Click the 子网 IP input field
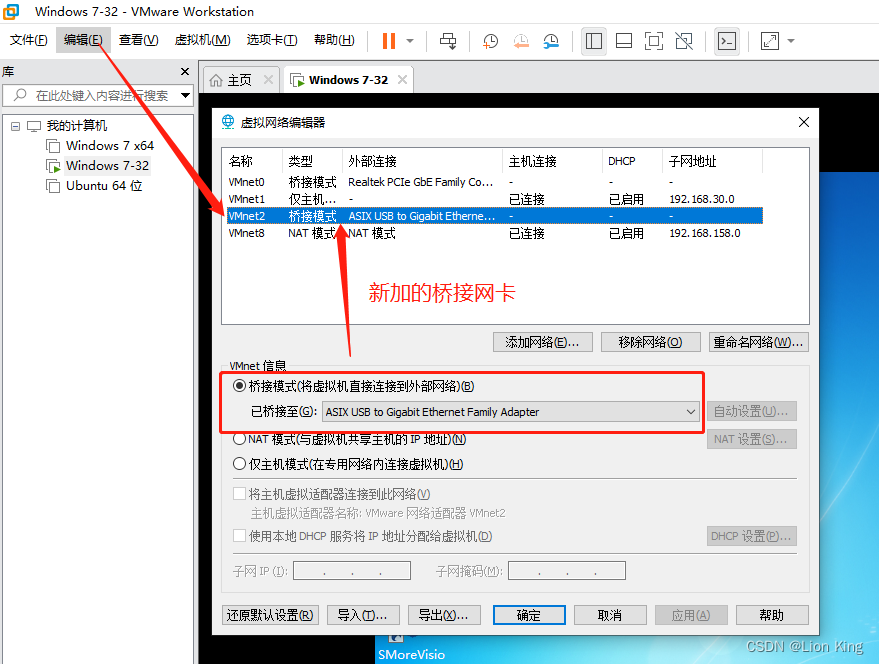Viewport: 879px width, 664px height. tap(351, 571)
